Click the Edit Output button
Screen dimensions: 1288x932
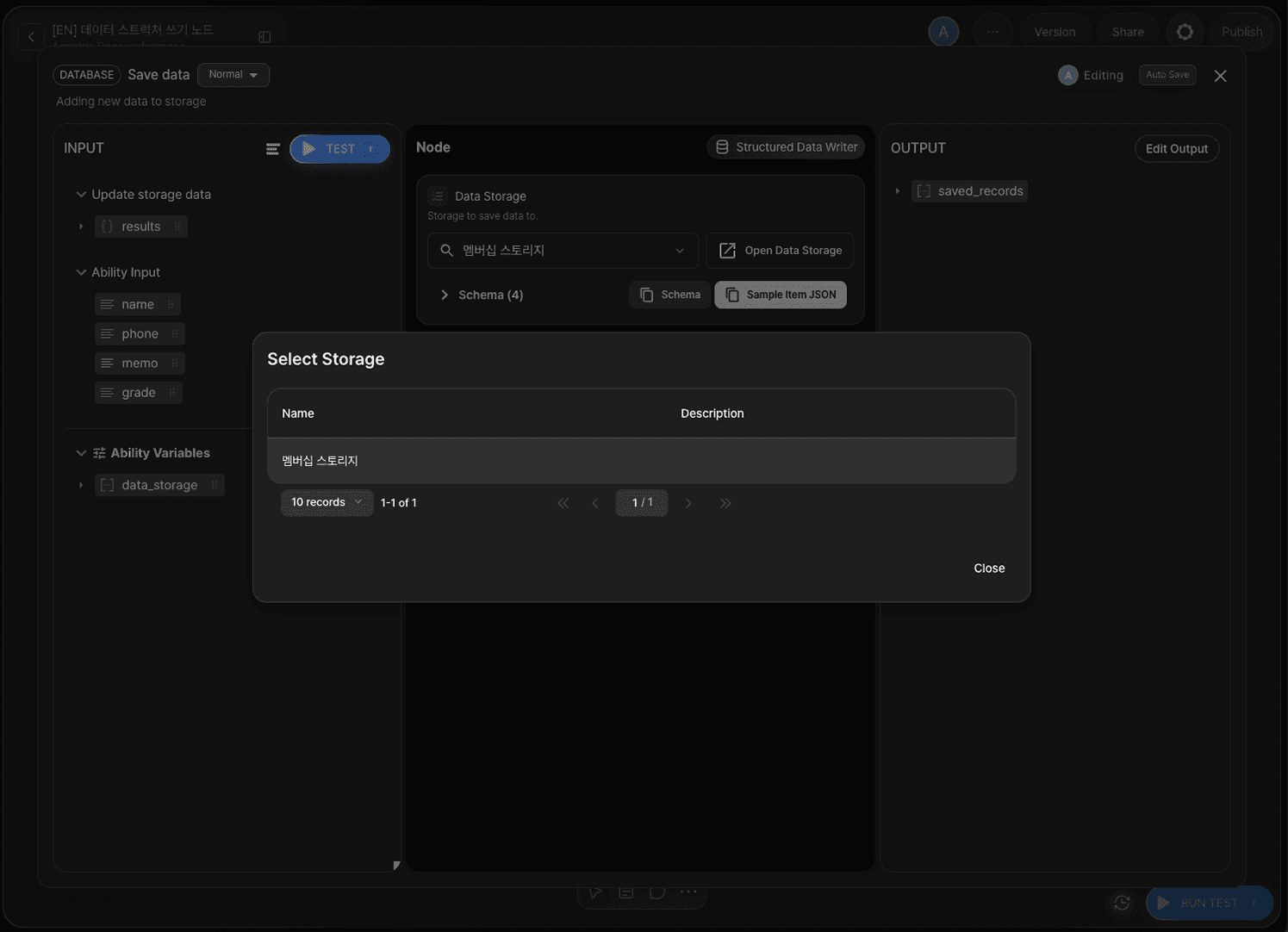pyautogui.click(x=1177, y=149)
